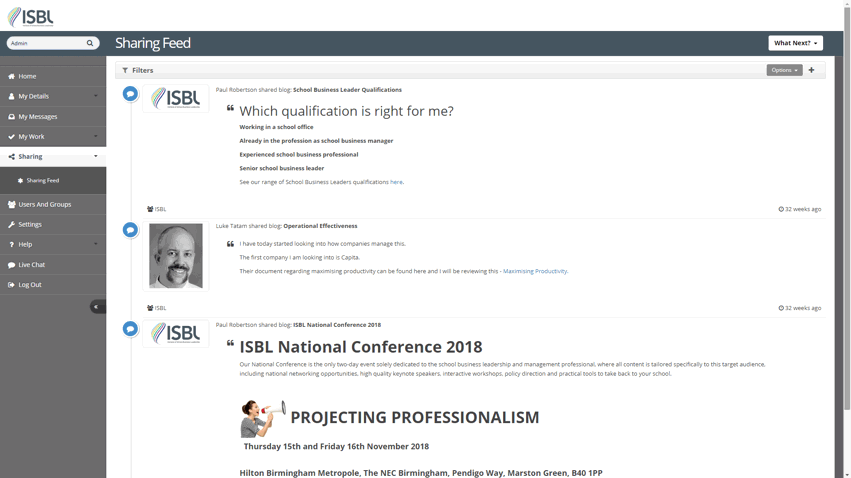Follow the 'here' qualifications link
Image resolution: width=851 pixels, height=478 pixels.
point(396,182)
